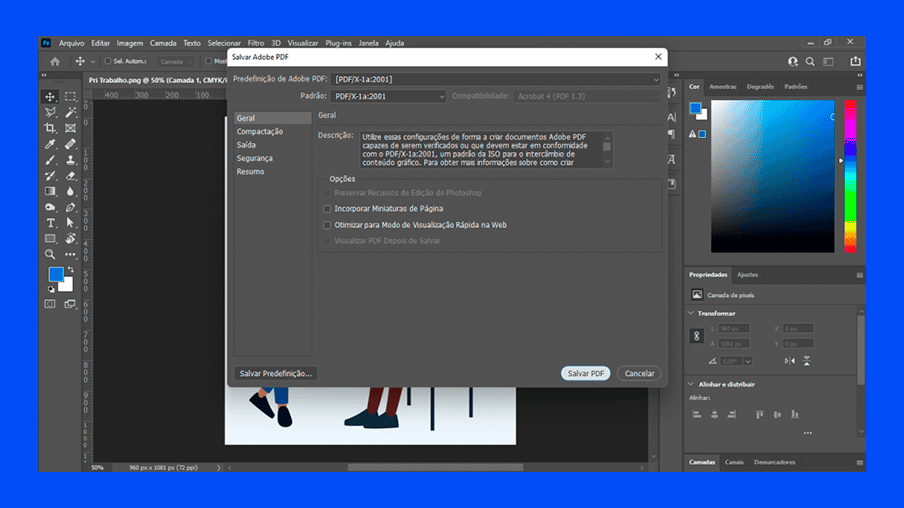The height and width of the screenshot is (508, 904).
Task: Toggle Otimizar para Modo de Visualização Rápida
Action: [327, 225]
